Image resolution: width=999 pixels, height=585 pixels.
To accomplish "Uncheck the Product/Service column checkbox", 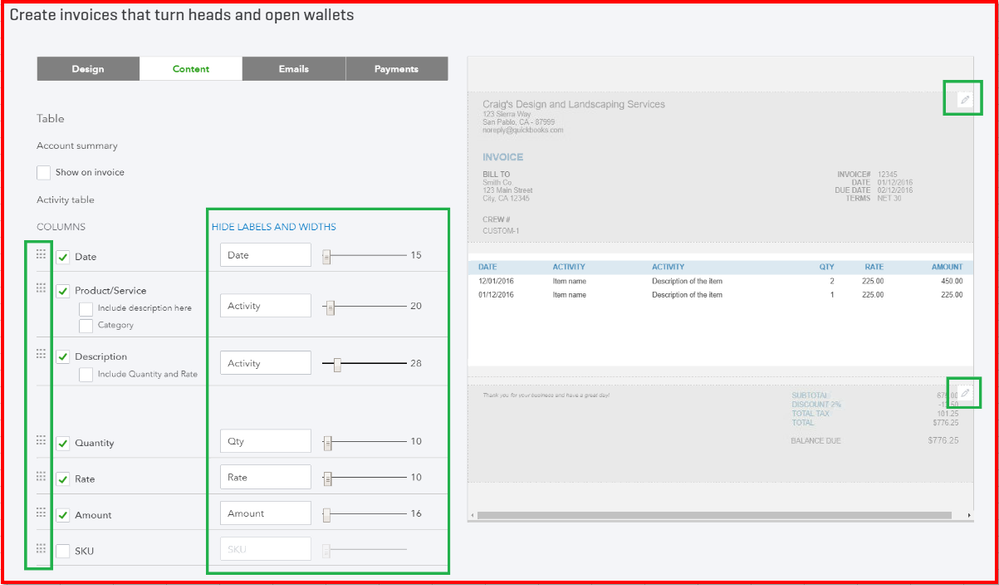I will click(62, 291).
